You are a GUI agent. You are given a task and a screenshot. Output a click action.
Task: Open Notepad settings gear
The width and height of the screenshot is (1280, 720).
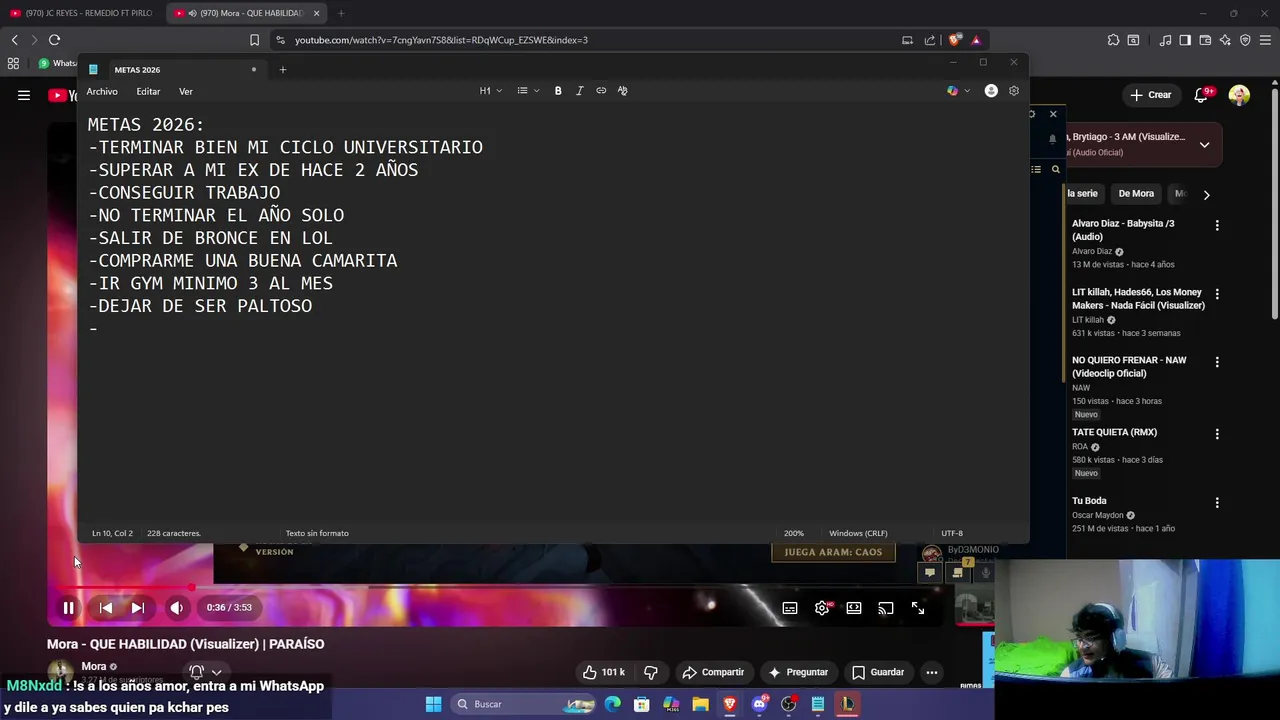pos(1014,91)
